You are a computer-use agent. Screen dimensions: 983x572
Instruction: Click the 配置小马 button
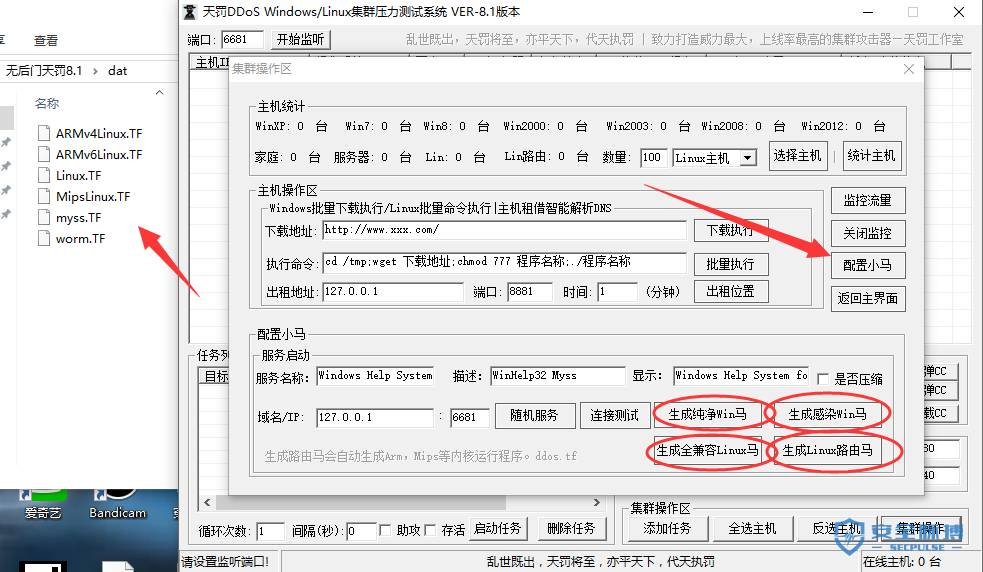point(868,265)
